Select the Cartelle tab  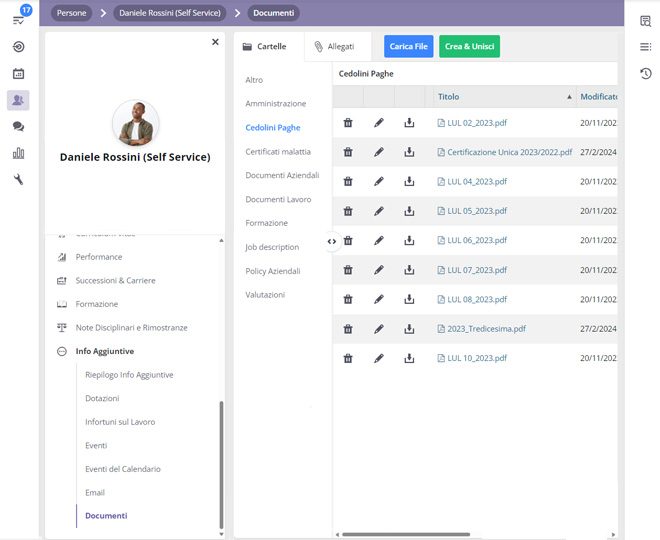point(264,47)
